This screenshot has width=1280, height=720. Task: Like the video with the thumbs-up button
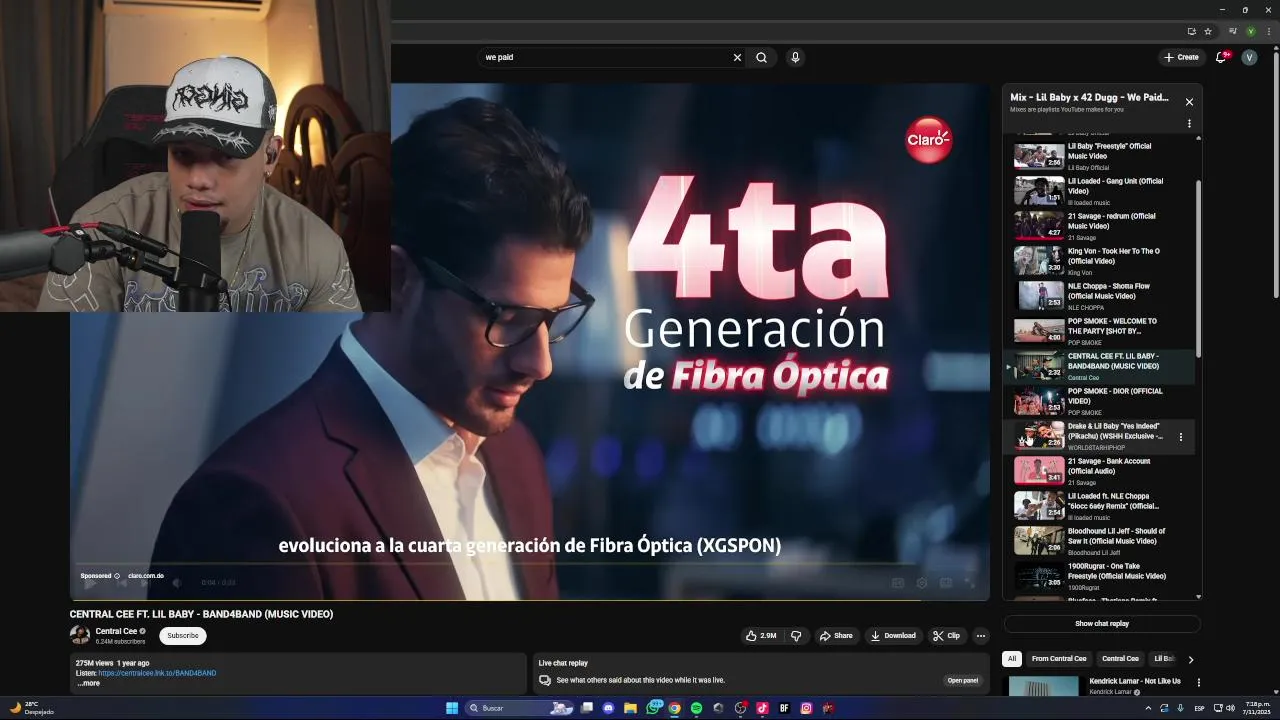[x=760, y=636]
